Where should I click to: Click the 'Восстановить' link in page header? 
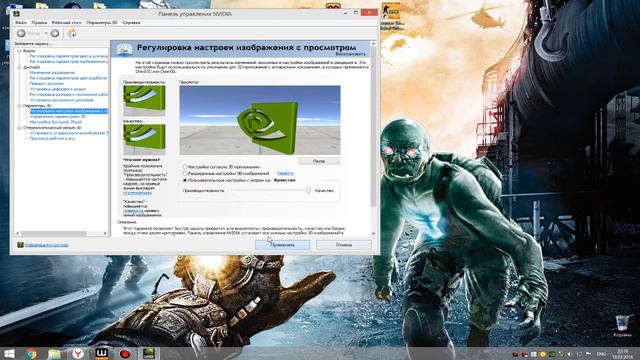351,54
